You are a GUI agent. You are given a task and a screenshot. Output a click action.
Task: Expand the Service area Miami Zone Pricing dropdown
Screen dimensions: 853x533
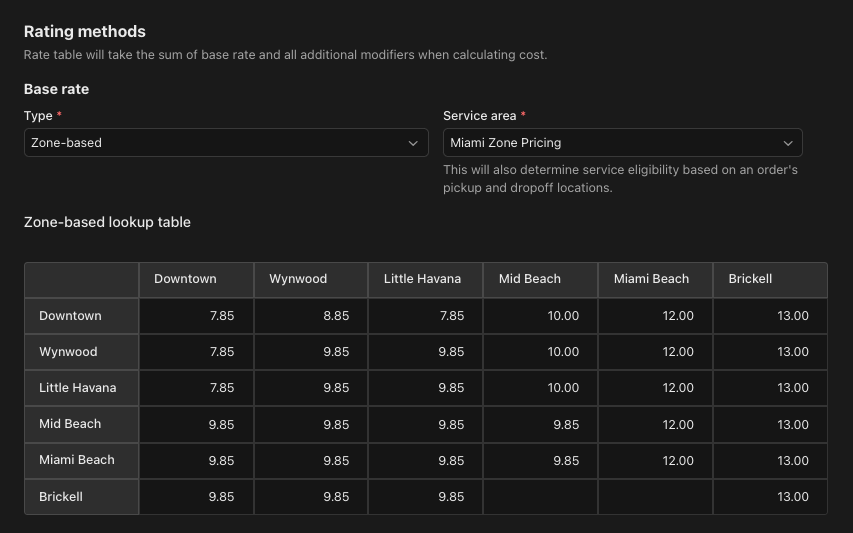pos(622,142)
